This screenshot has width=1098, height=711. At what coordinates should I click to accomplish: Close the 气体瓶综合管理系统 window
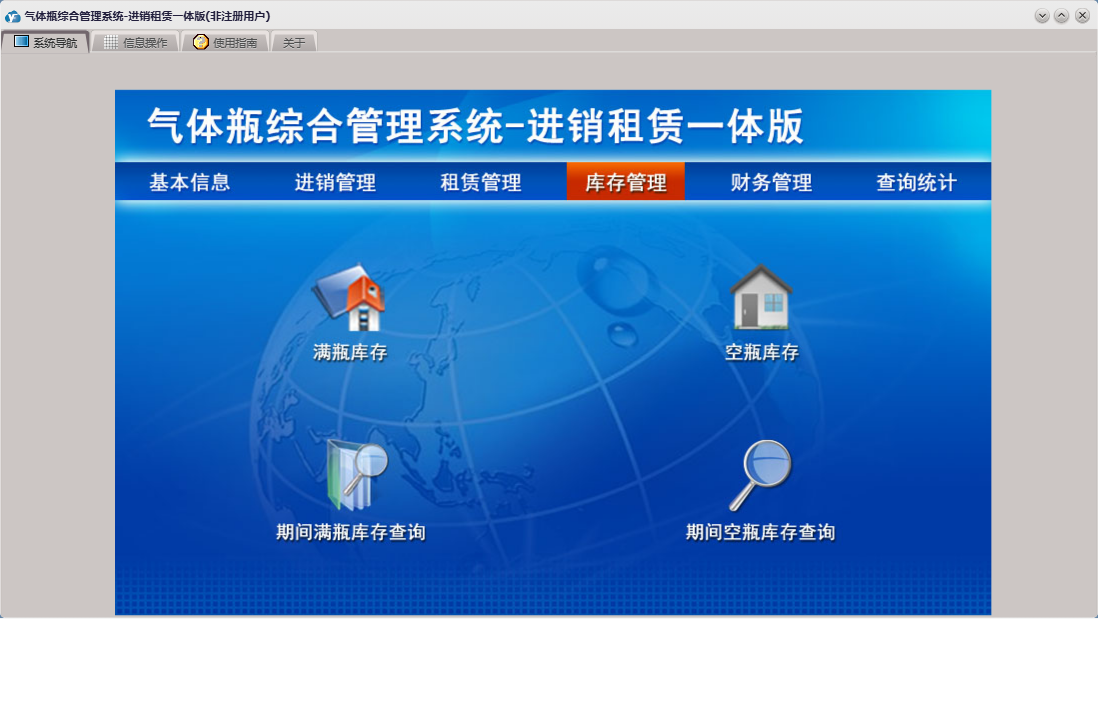click(x=1082, y=16)
